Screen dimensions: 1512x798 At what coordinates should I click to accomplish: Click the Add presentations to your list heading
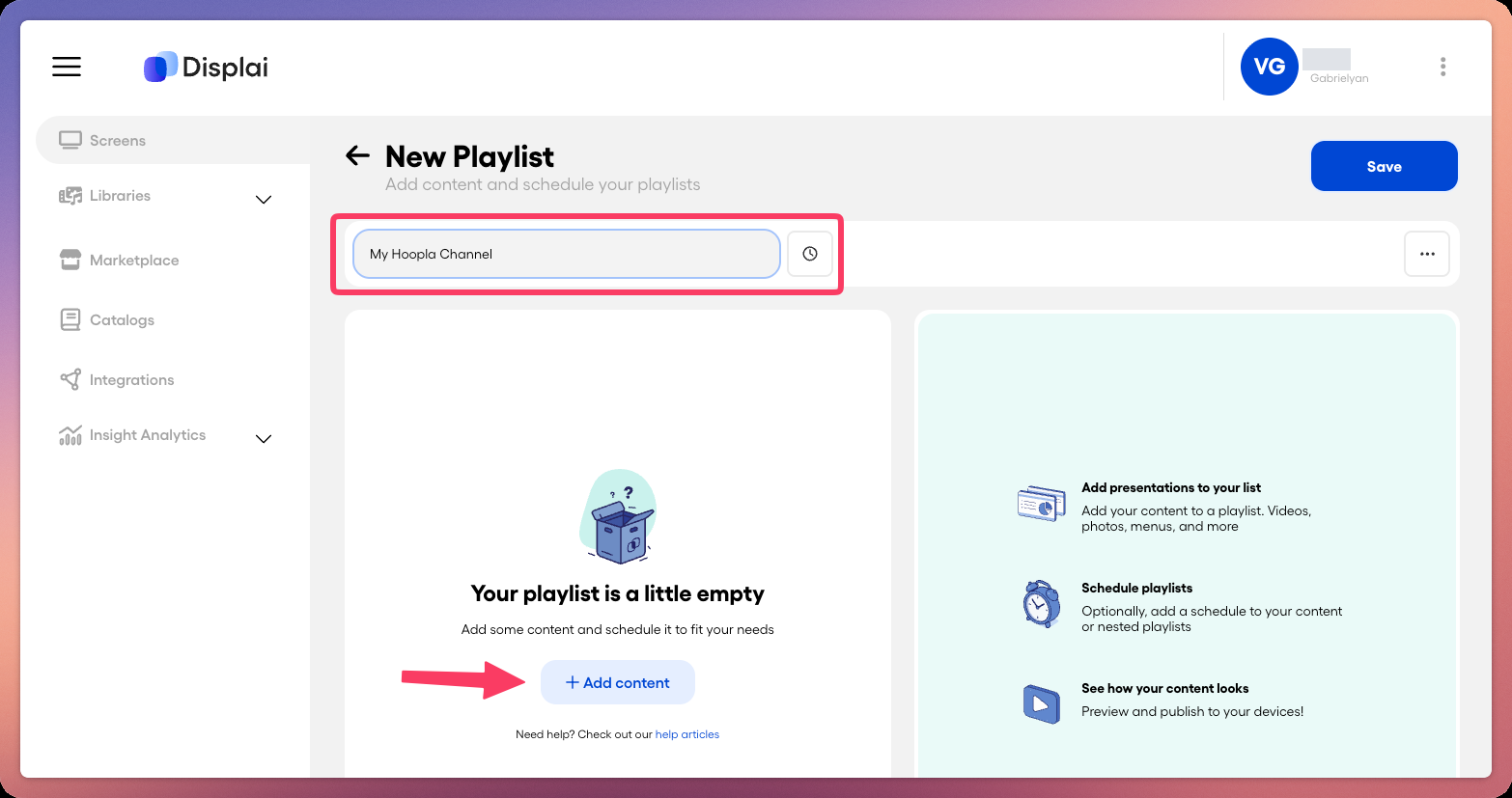1171,487
